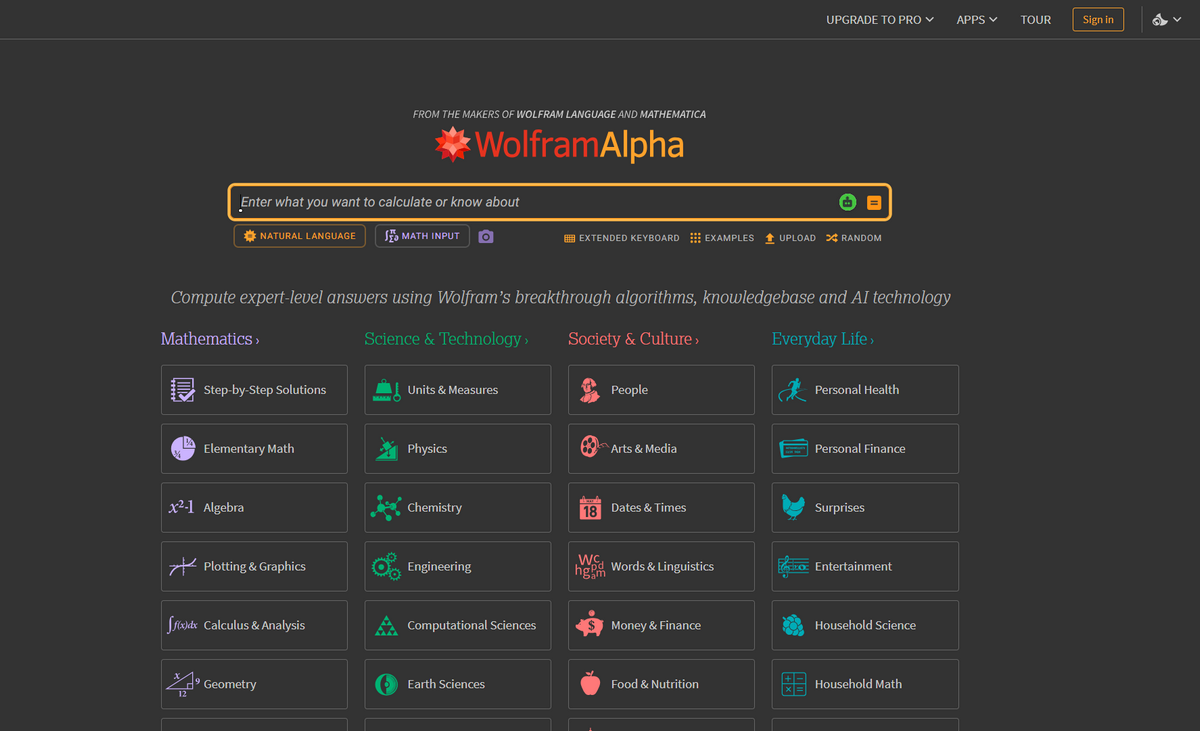Viewport: 1200px width, 731px height.
Task: Open the Physics category
Action: click(458, 449)
